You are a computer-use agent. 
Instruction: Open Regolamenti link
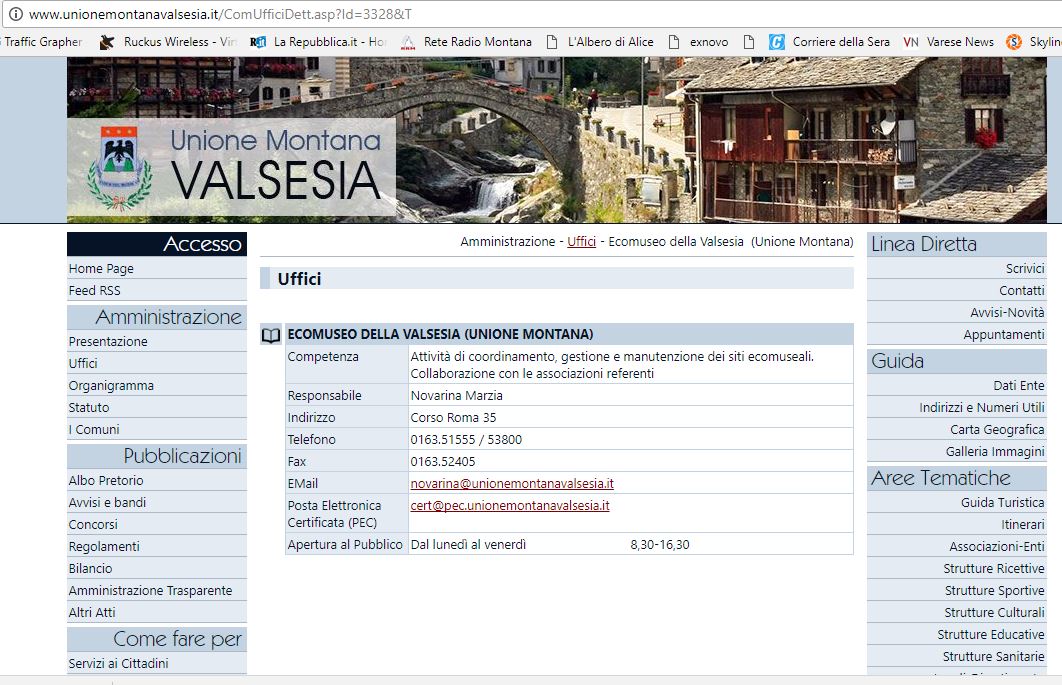pyautogui.click(x=104, y=546)
